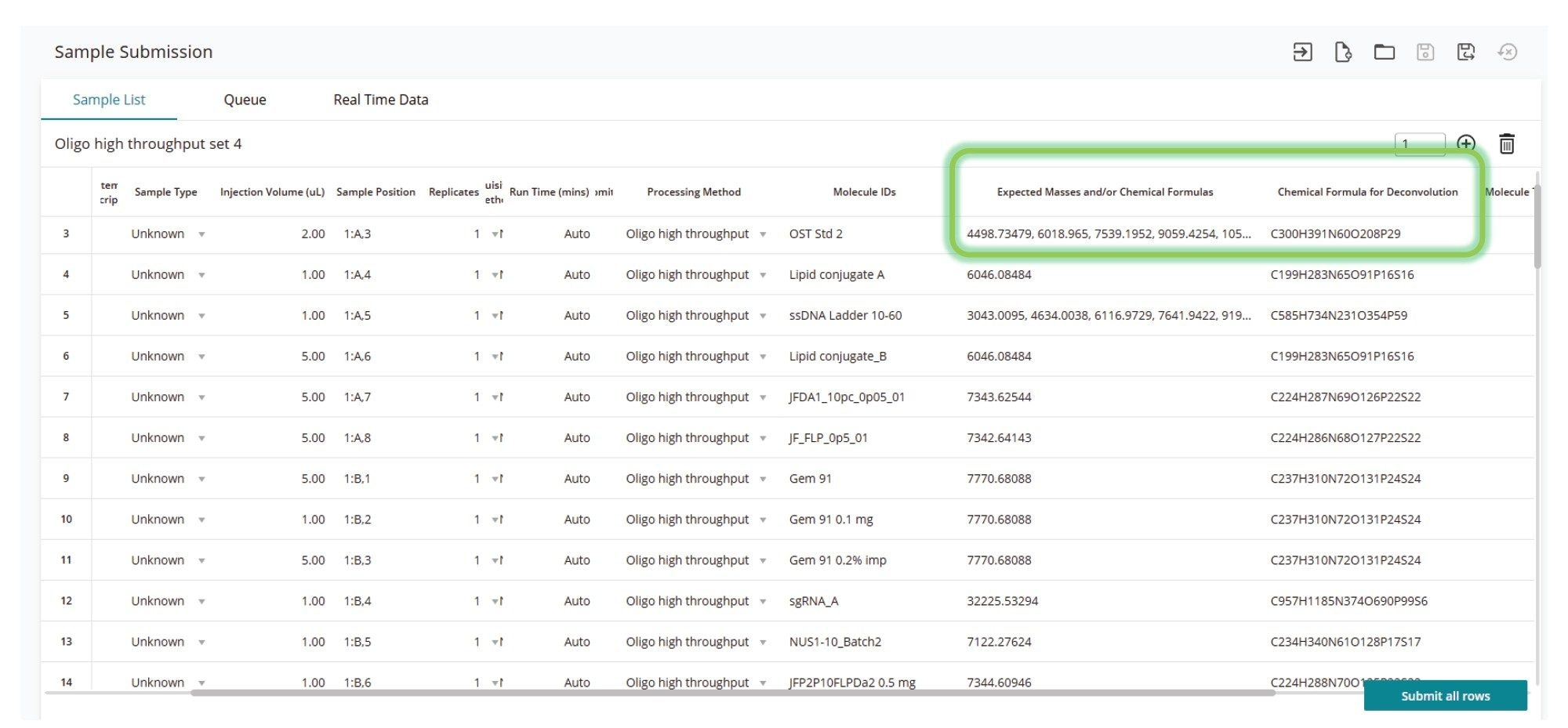This screenshot has height=728, width=1568.
Task: Add a new row with the plus icon
Action: point(1468,143)
